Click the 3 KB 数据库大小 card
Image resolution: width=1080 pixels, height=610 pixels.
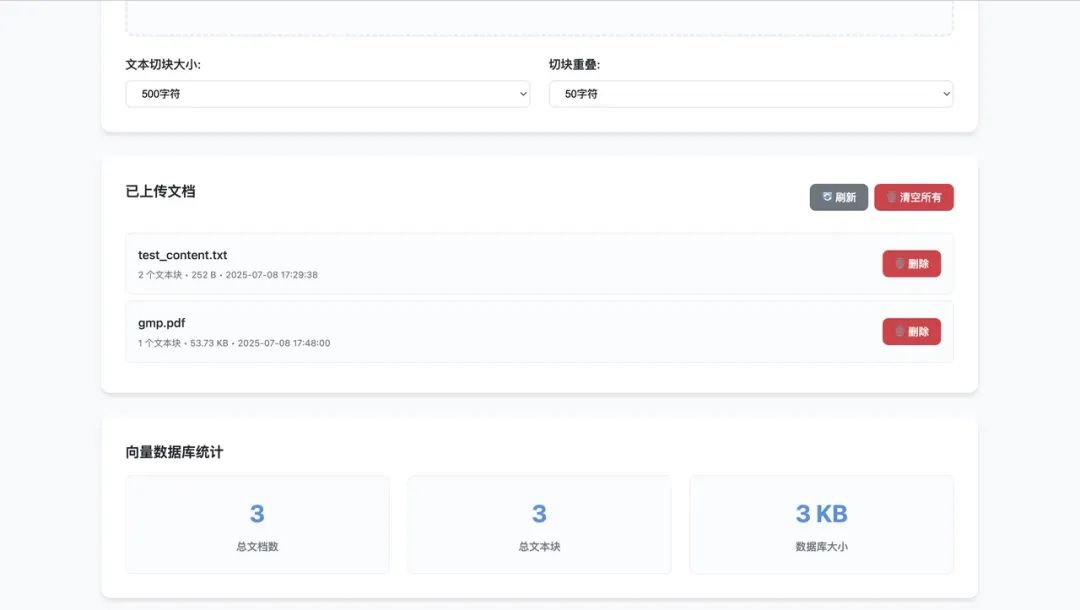pos(821,524)
